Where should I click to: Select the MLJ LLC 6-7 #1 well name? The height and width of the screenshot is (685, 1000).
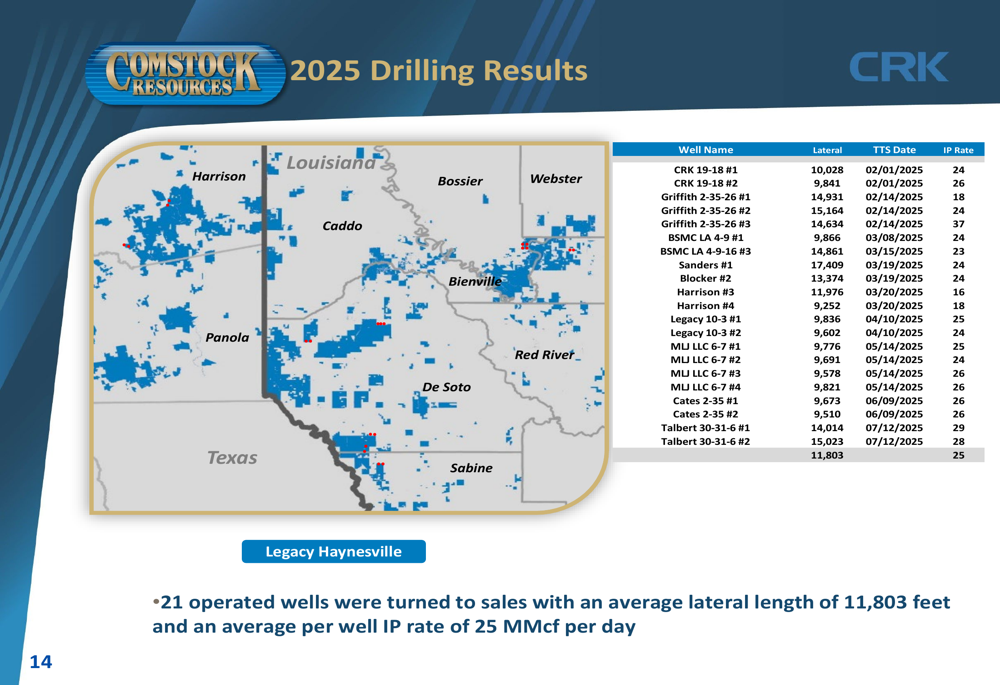click(705, 346)
